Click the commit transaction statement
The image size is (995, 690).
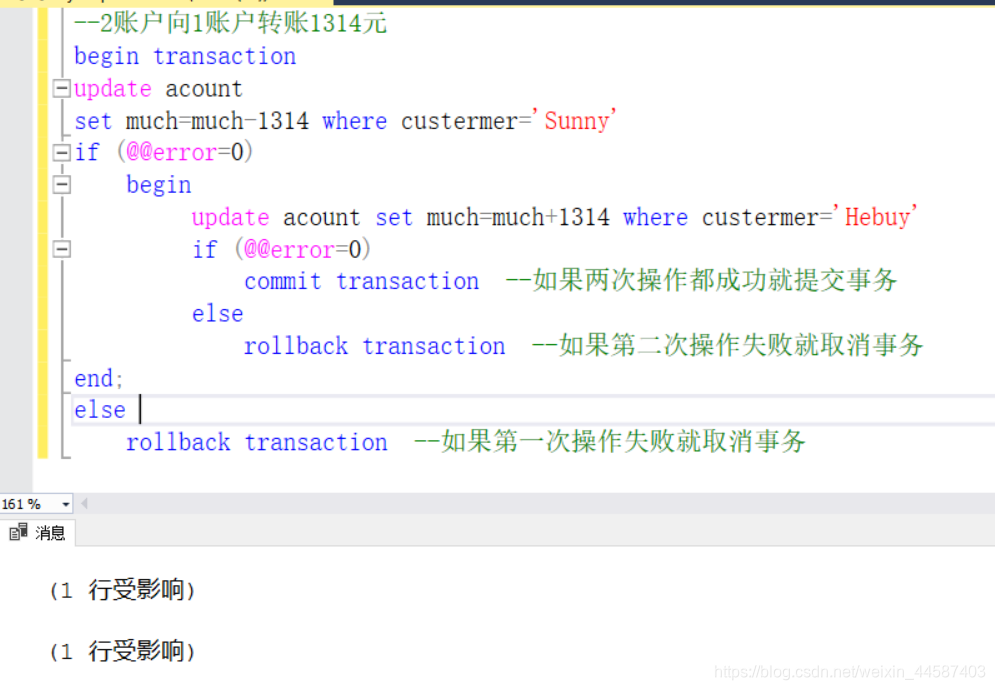pyautogui.click(x=362, y=281)
